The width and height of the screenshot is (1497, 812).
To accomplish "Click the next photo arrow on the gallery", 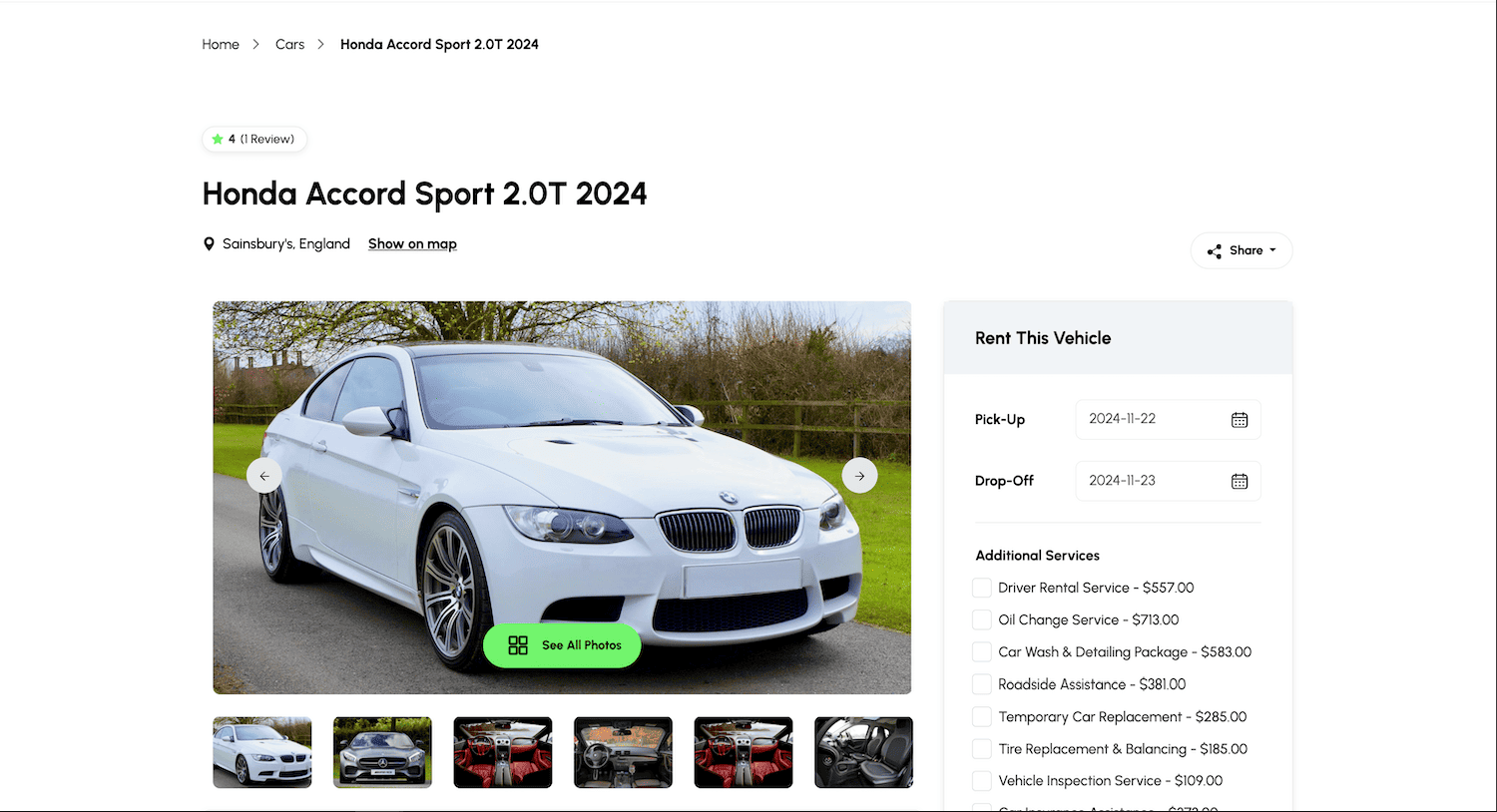I will [x=859, y=476].
